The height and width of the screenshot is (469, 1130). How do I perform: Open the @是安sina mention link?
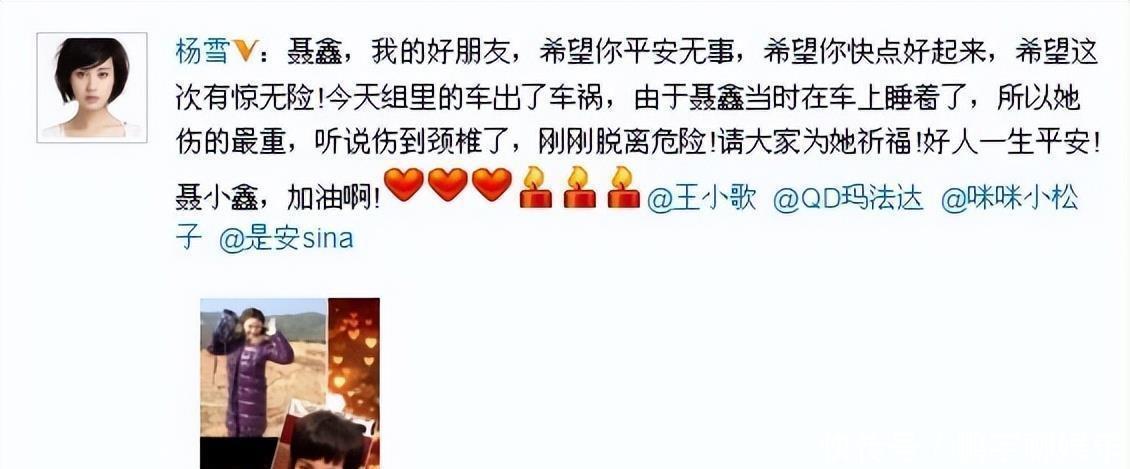pos(286,238)
